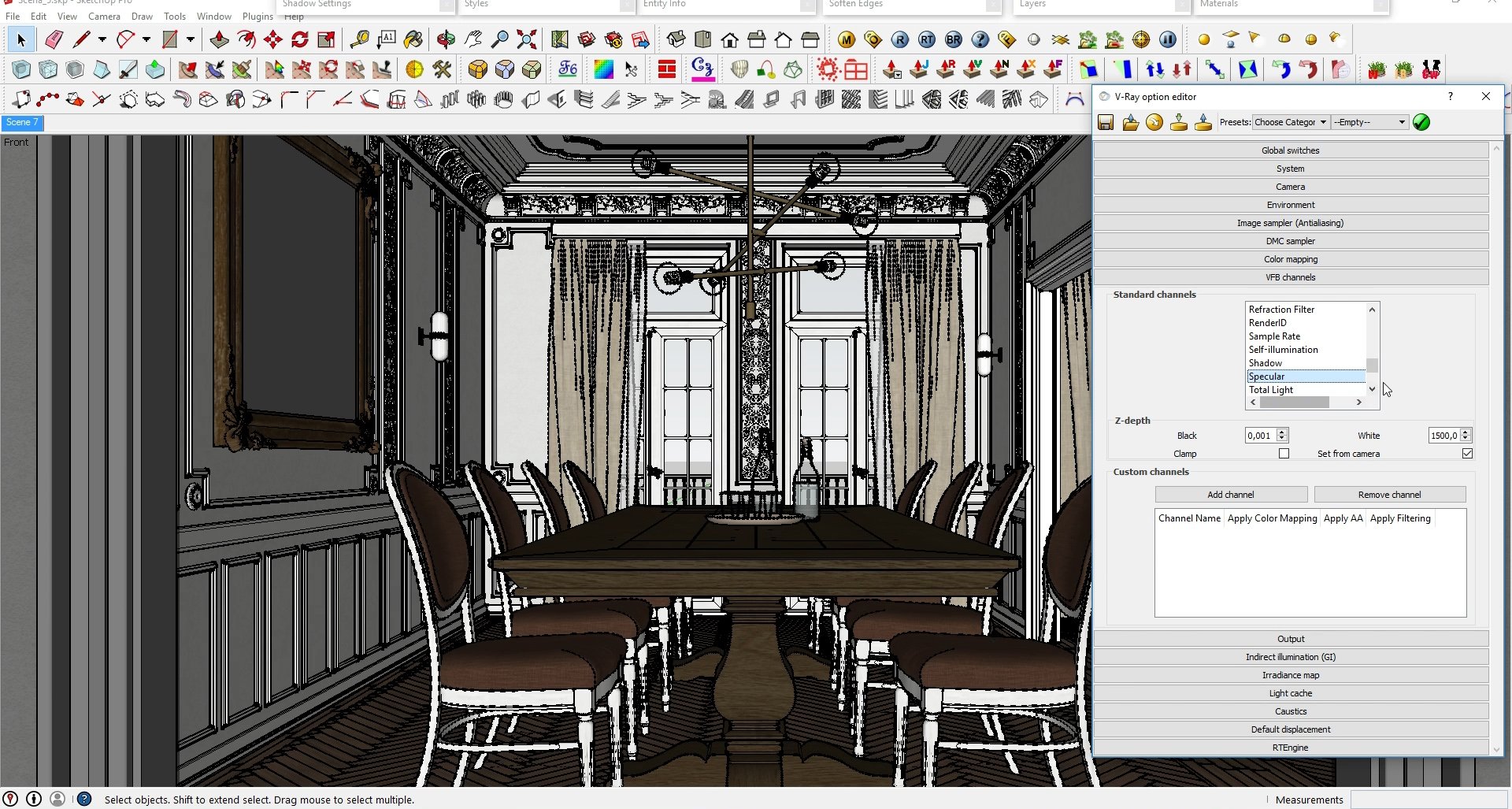Expand the Irradiance map rollout
Screen dimensions: 1512x809
point(1290,675)
